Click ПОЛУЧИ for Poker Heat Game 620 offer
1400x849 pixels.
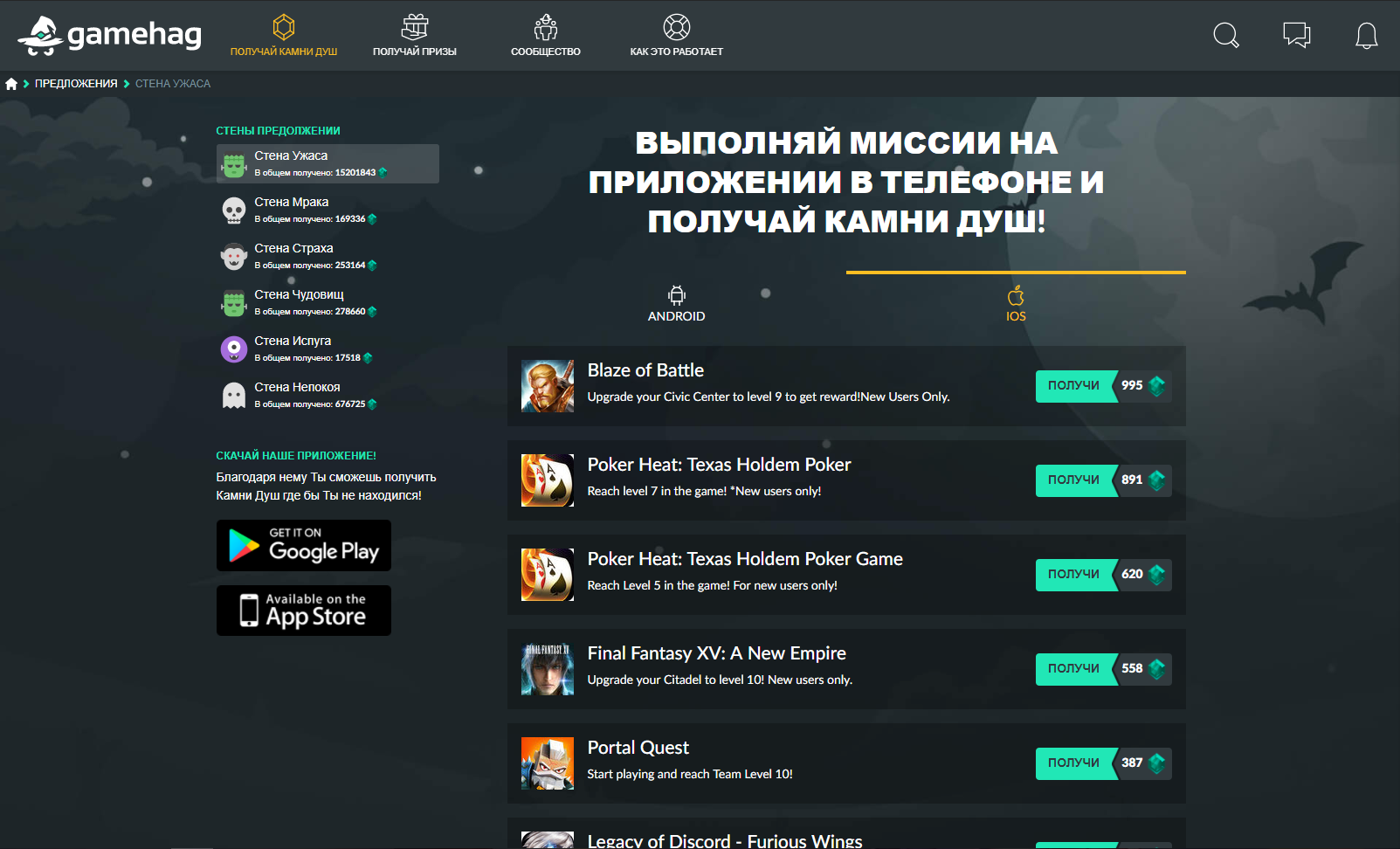tap(1074, 575)
